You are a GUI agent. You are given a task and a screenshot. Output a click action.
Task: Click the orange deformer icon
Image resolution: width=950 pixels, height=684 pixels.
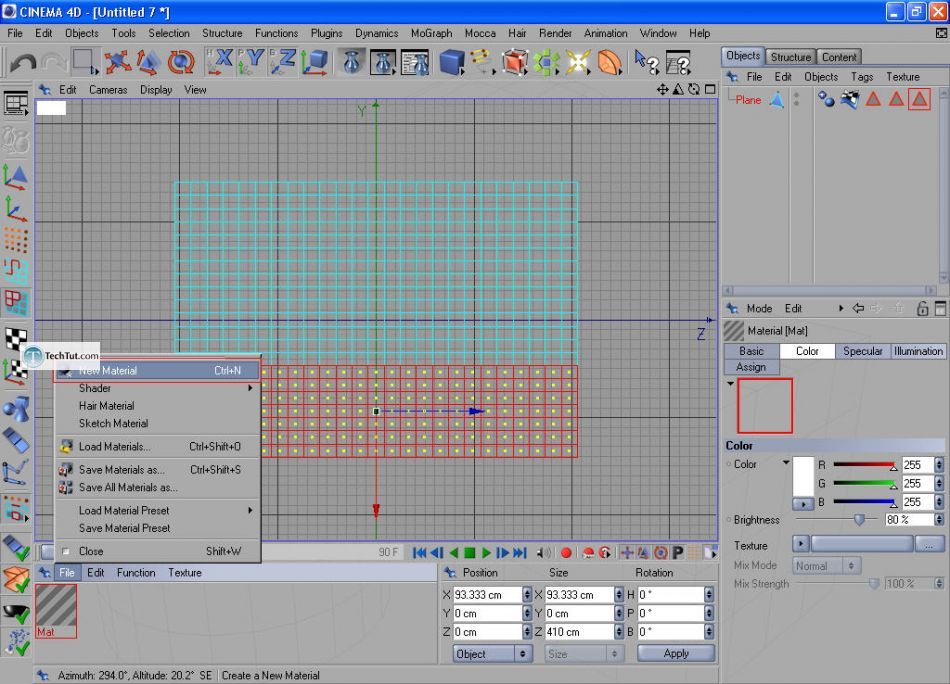[610, 62]
